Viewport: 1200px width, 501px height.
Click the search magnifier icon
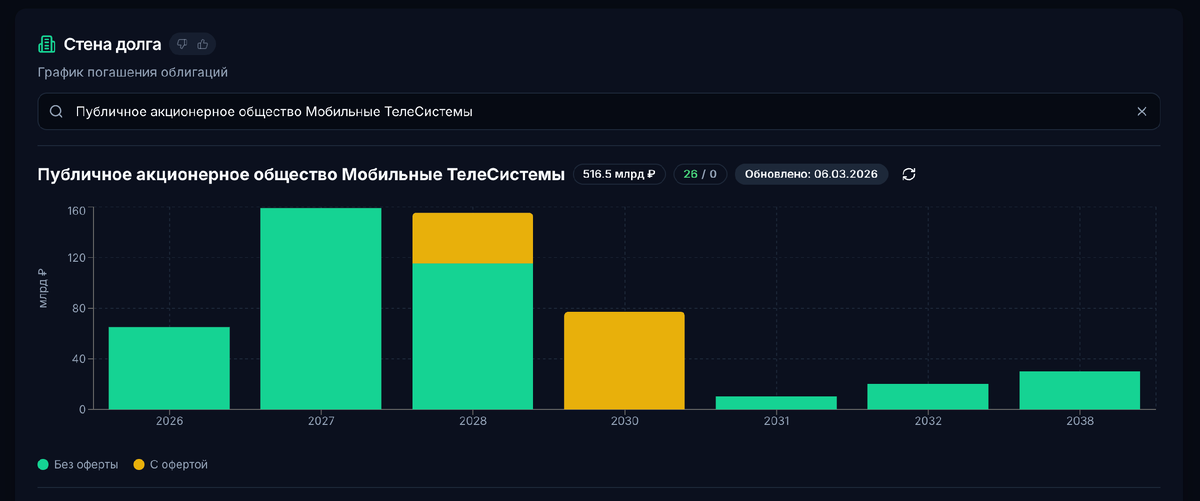(x=56, y=112)
